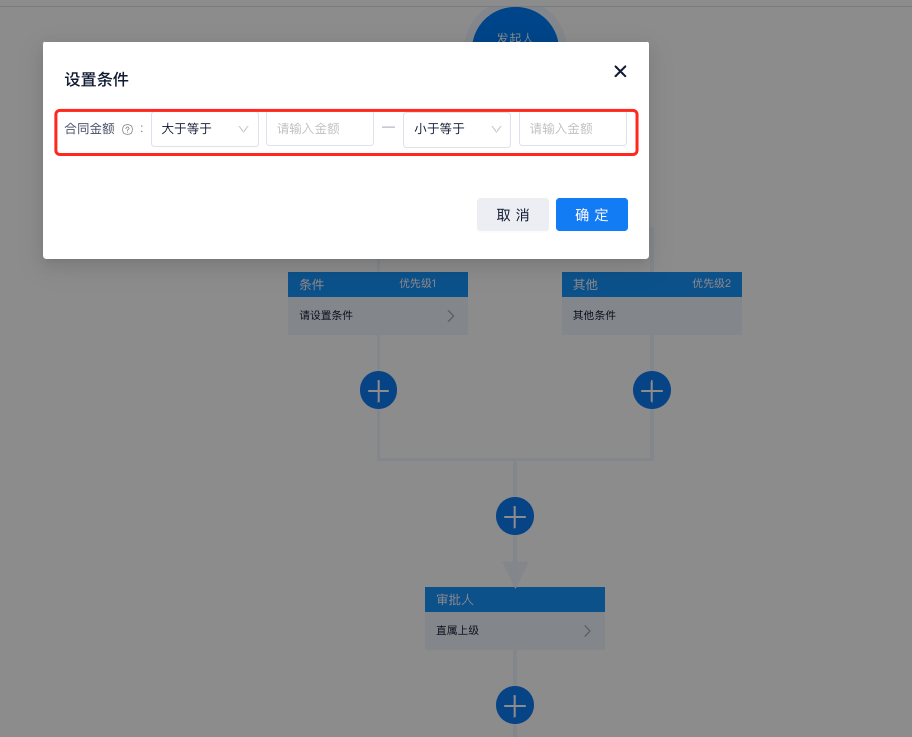Close the 设置条件 dialog with X

(x=620, y=71)
